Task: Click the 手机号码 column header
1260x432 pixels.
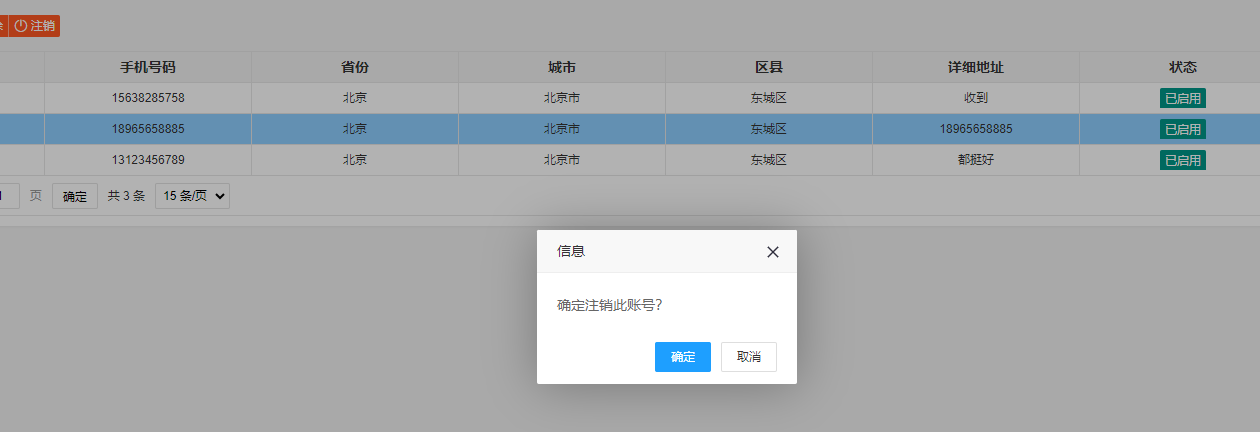Action: [148, 67]
